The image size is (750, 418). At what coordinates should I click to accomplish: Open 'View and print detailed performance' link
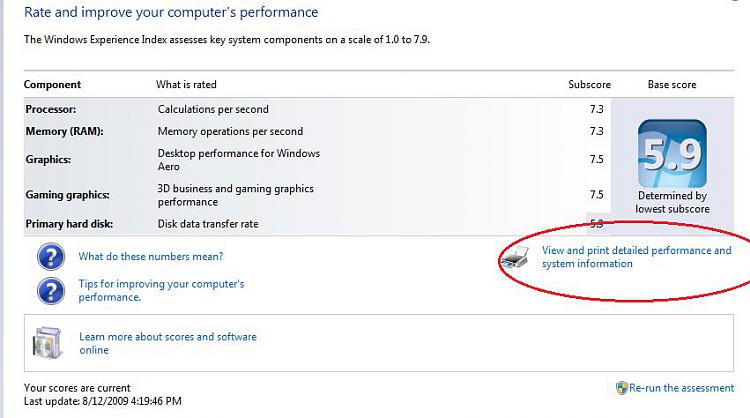(x=636, y=257)
